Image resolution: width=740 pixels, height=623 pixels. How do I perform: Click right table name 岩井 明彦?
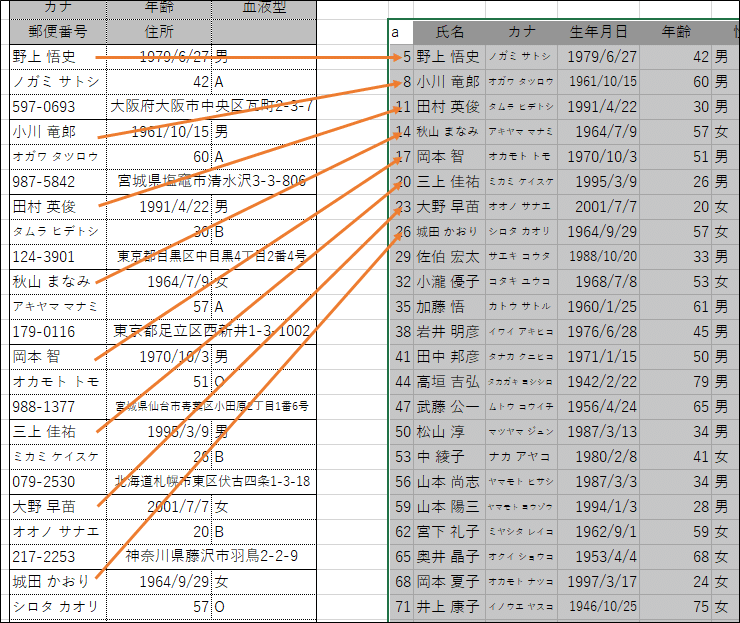pos(450,332)
